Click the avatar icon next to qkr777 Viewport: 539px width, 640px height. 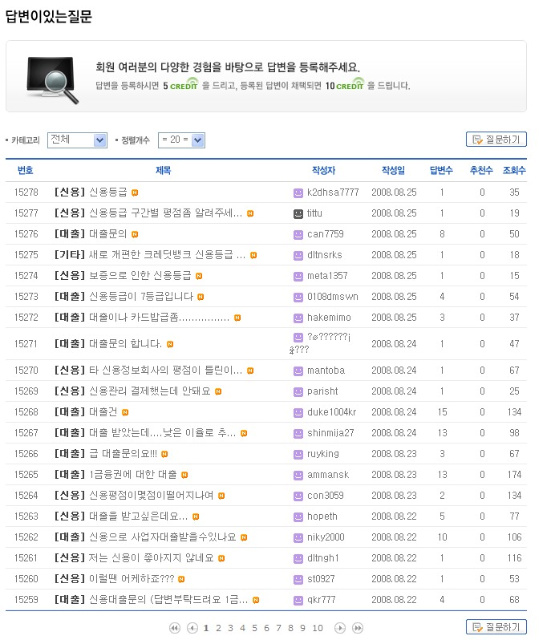tap(298, 600)
